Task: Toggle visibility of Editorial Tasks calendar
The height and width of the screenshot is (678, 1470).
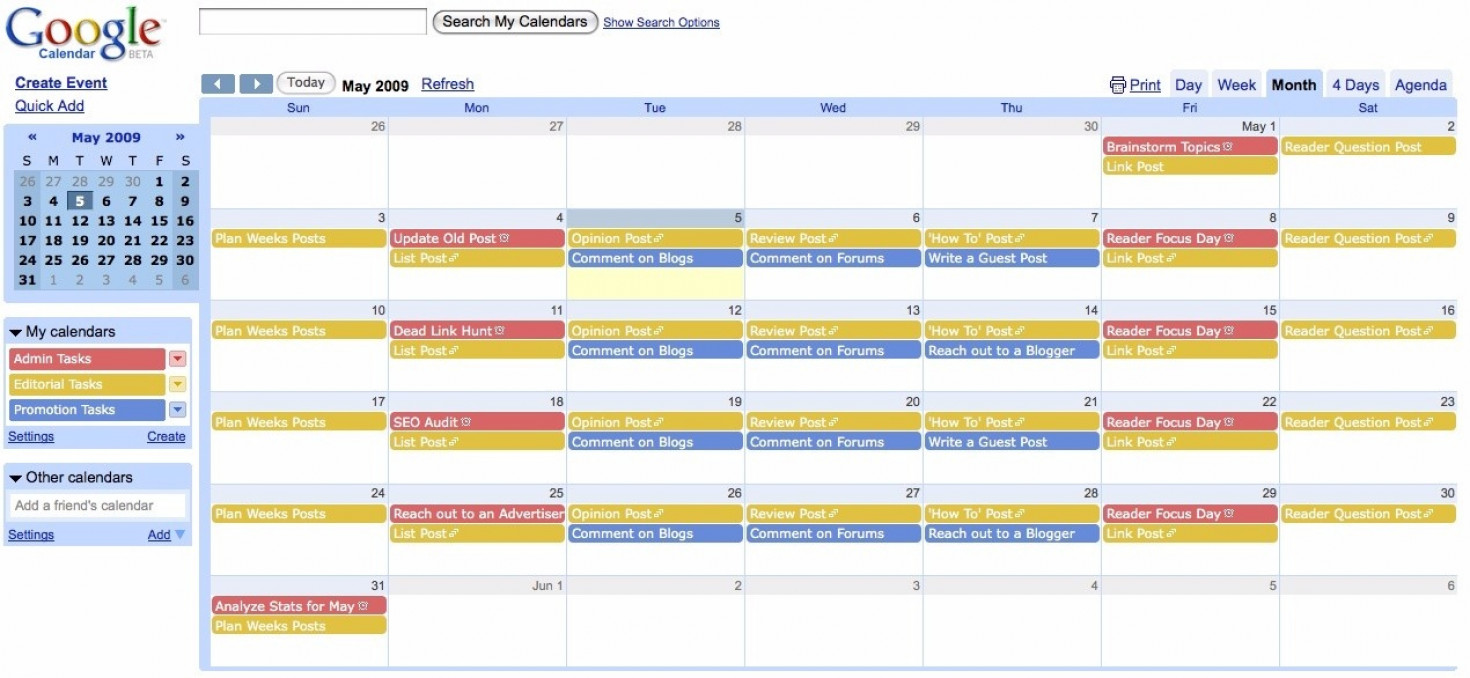Action: pyautogui.click(x=87, y=384)
